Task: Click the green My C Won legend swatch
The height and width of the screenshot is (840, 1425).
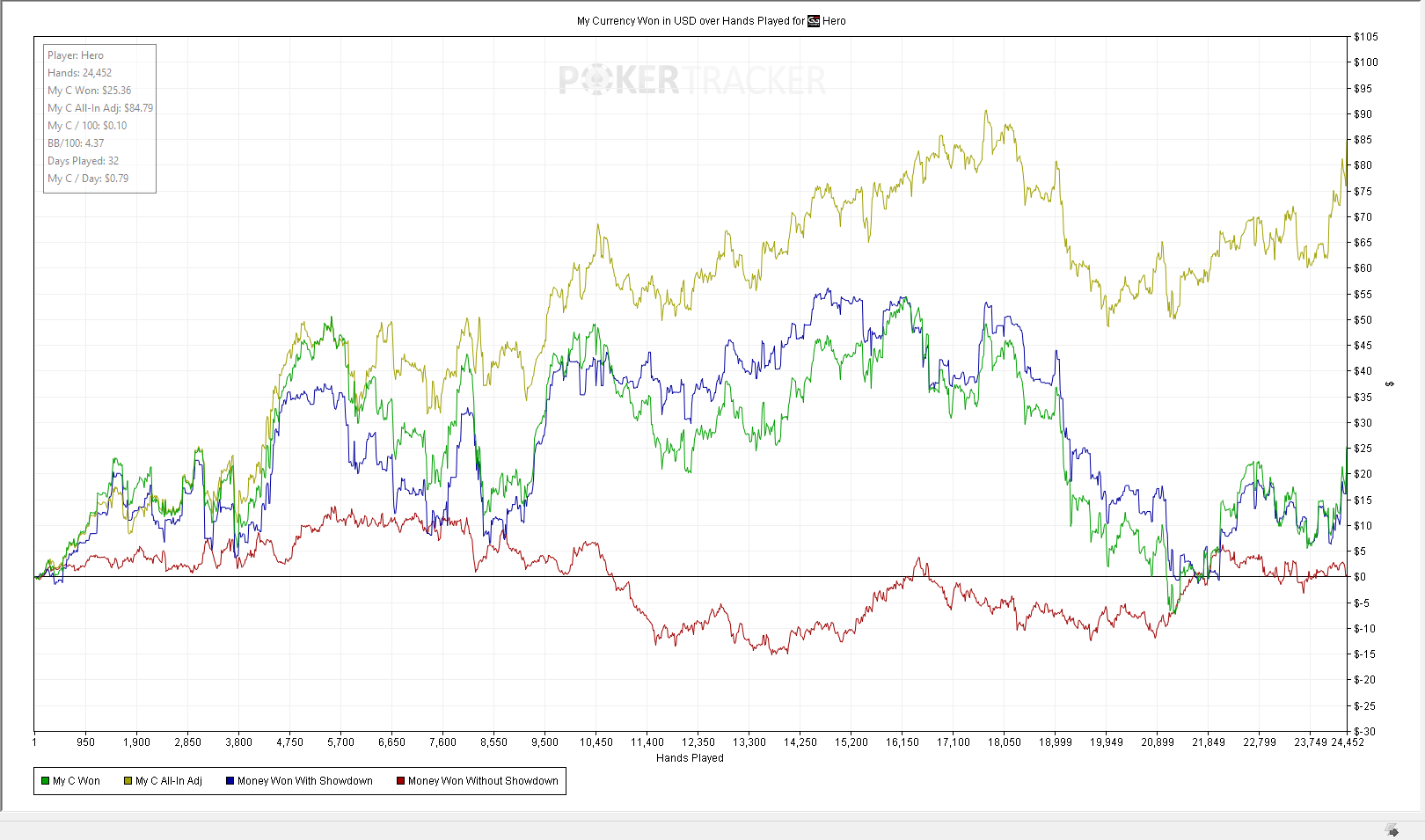Action: pos(45,781)
